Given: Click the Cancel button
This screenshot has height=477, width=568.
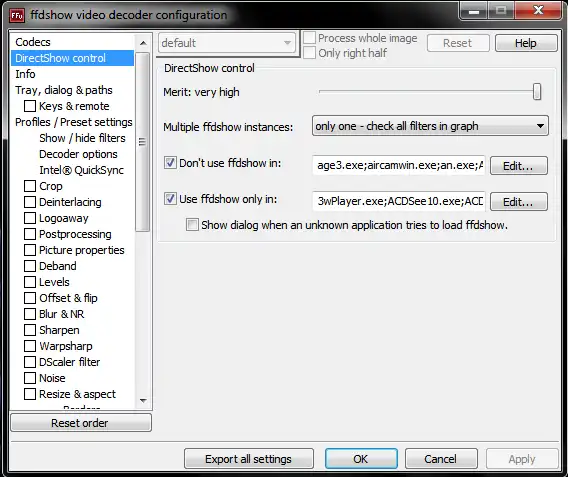Looking at the screenshot, I should coord(441,459).
